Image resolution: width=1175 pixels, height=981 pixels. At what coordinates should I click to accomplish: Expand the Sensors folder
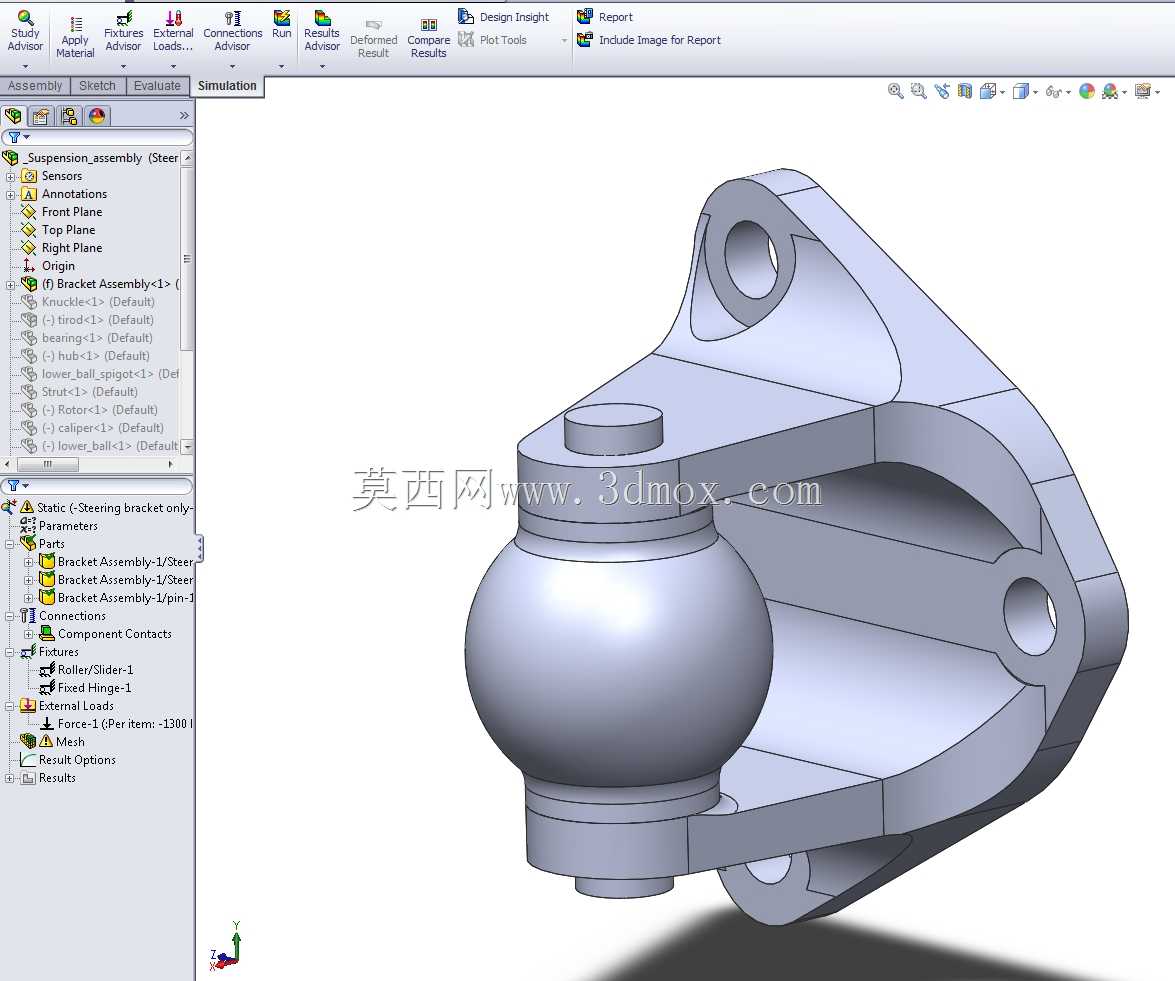point(10,177)
